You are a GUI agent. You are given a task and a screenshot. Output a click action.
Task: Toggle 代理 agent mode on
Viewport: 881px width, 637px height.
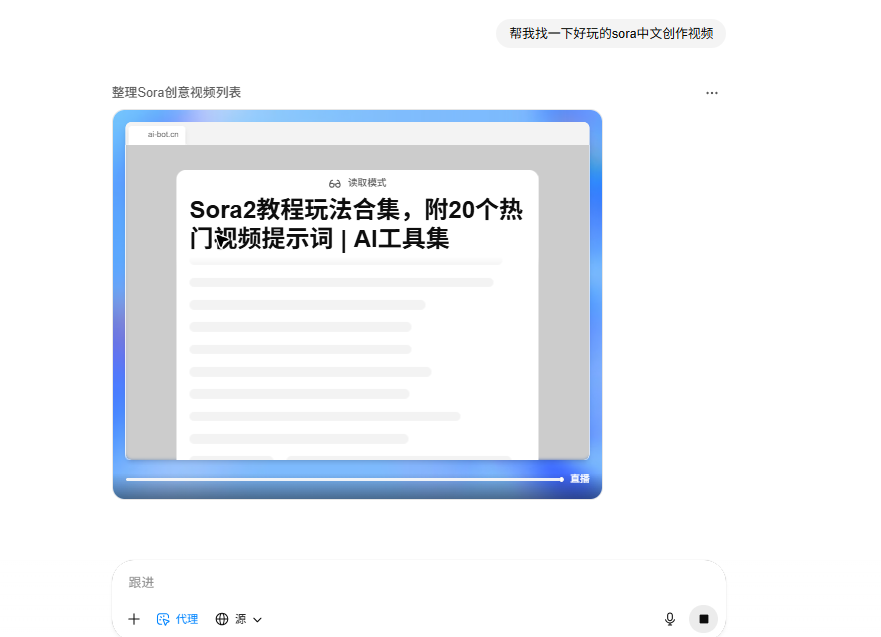coord(178,619)
